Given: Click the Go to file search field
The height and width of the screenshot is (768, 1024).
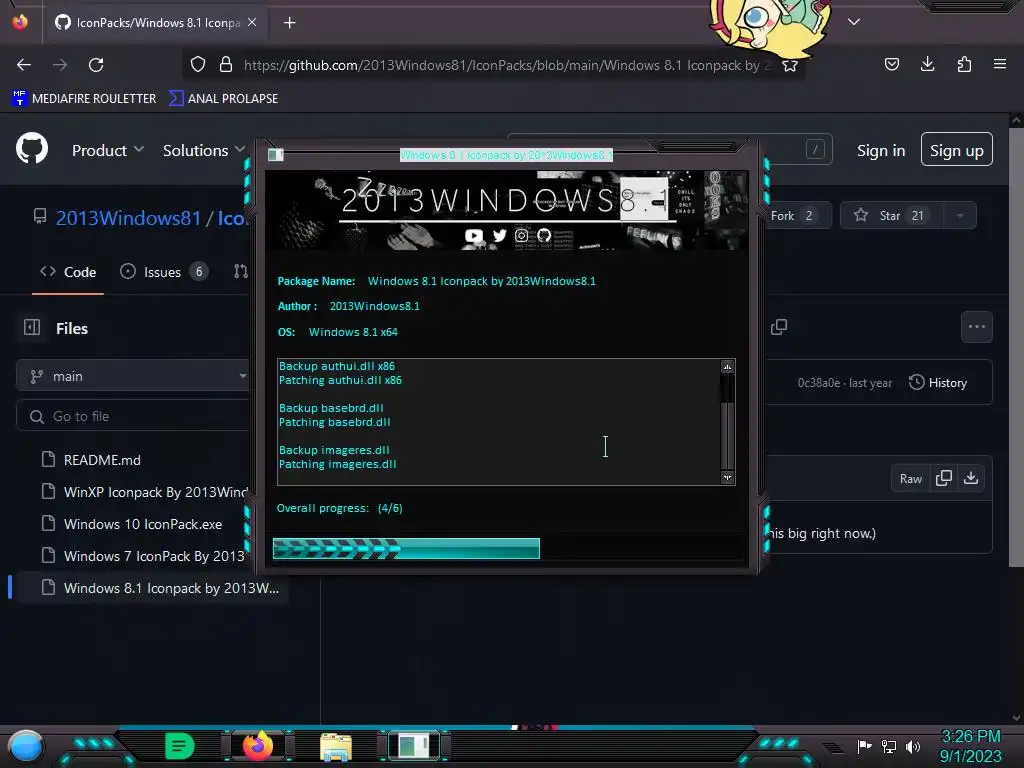Looking at the screenshot, I should click(134, 416).
